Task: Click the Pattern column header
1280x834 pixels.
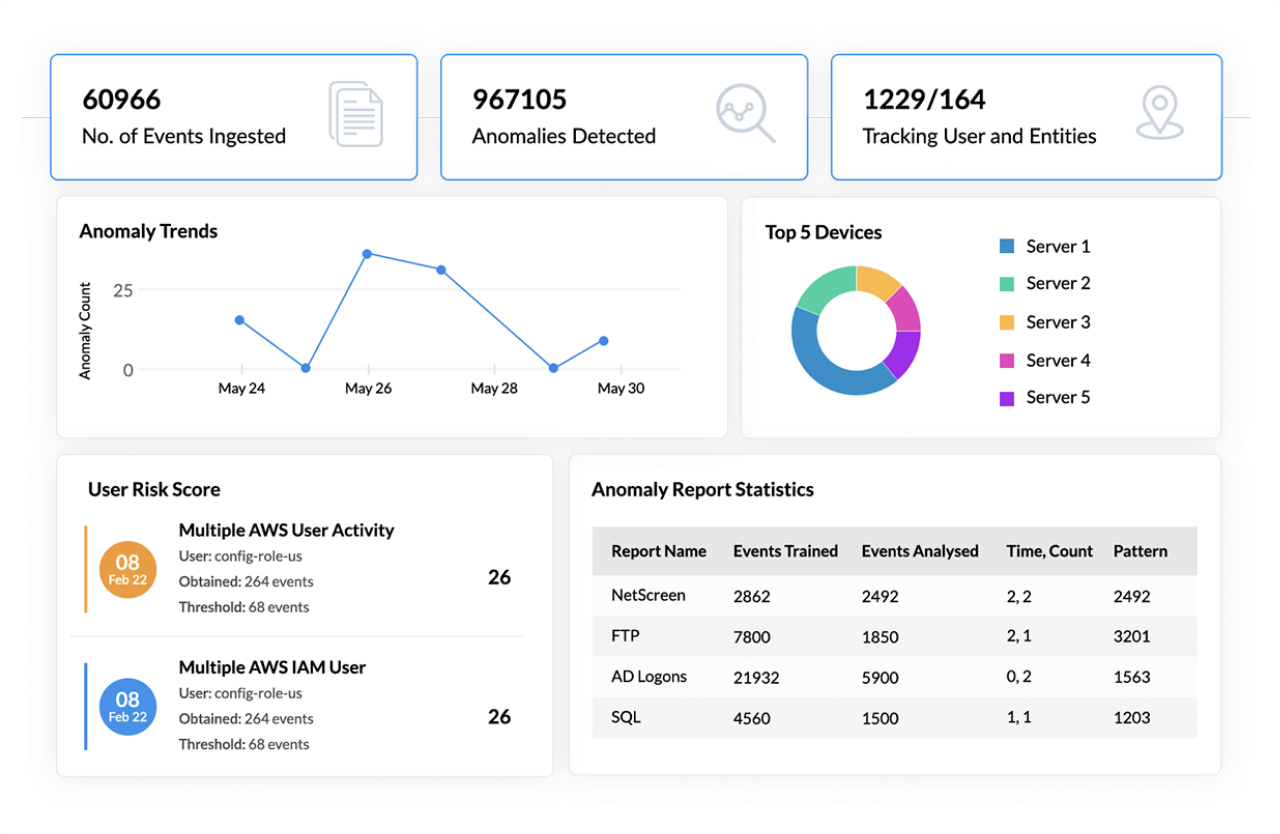Action: (1140, 551)
